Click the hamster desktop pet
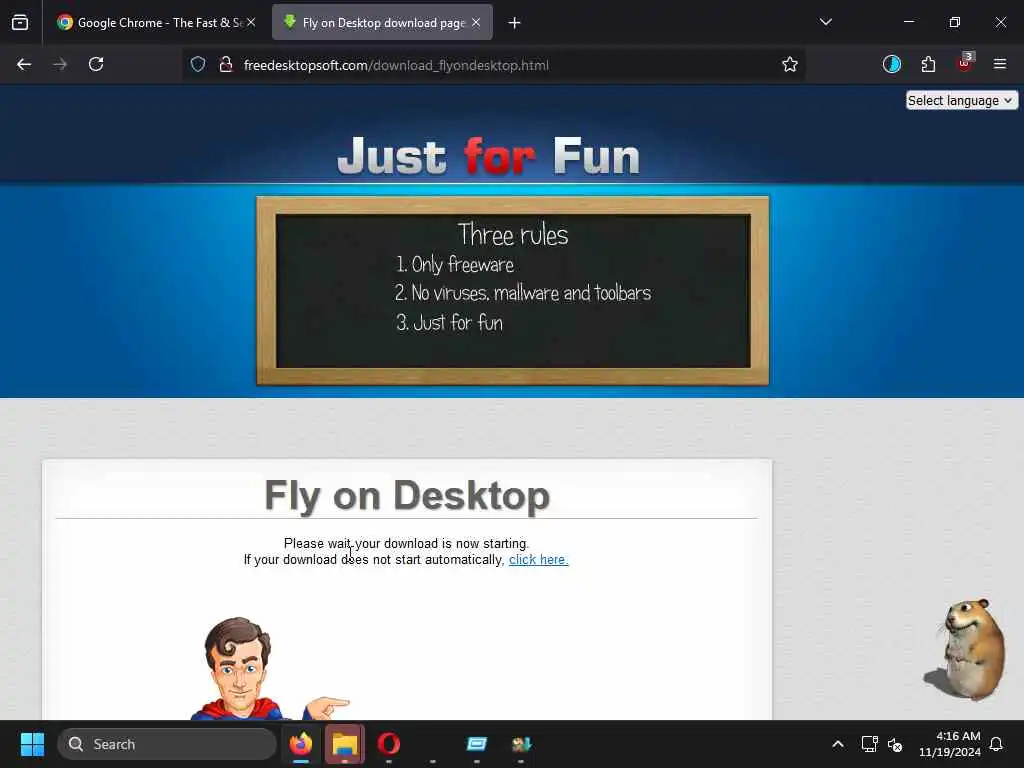1024x768 pixels. [x=967, y=649]
